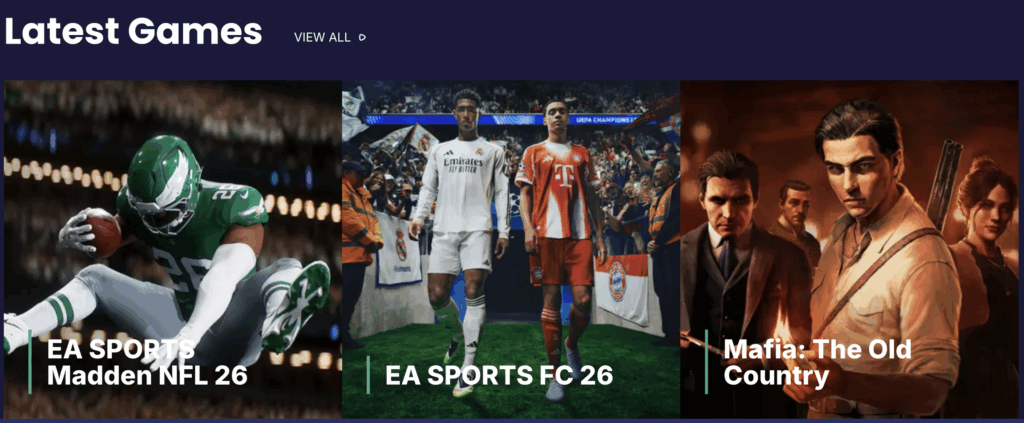
Task: Click the Bayern Munich crest flag
Action: [x=621, y=289]
